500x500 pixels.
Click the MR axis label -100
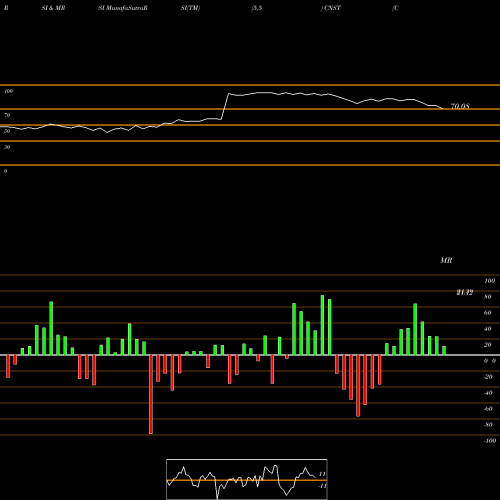[x=490, y=441]
